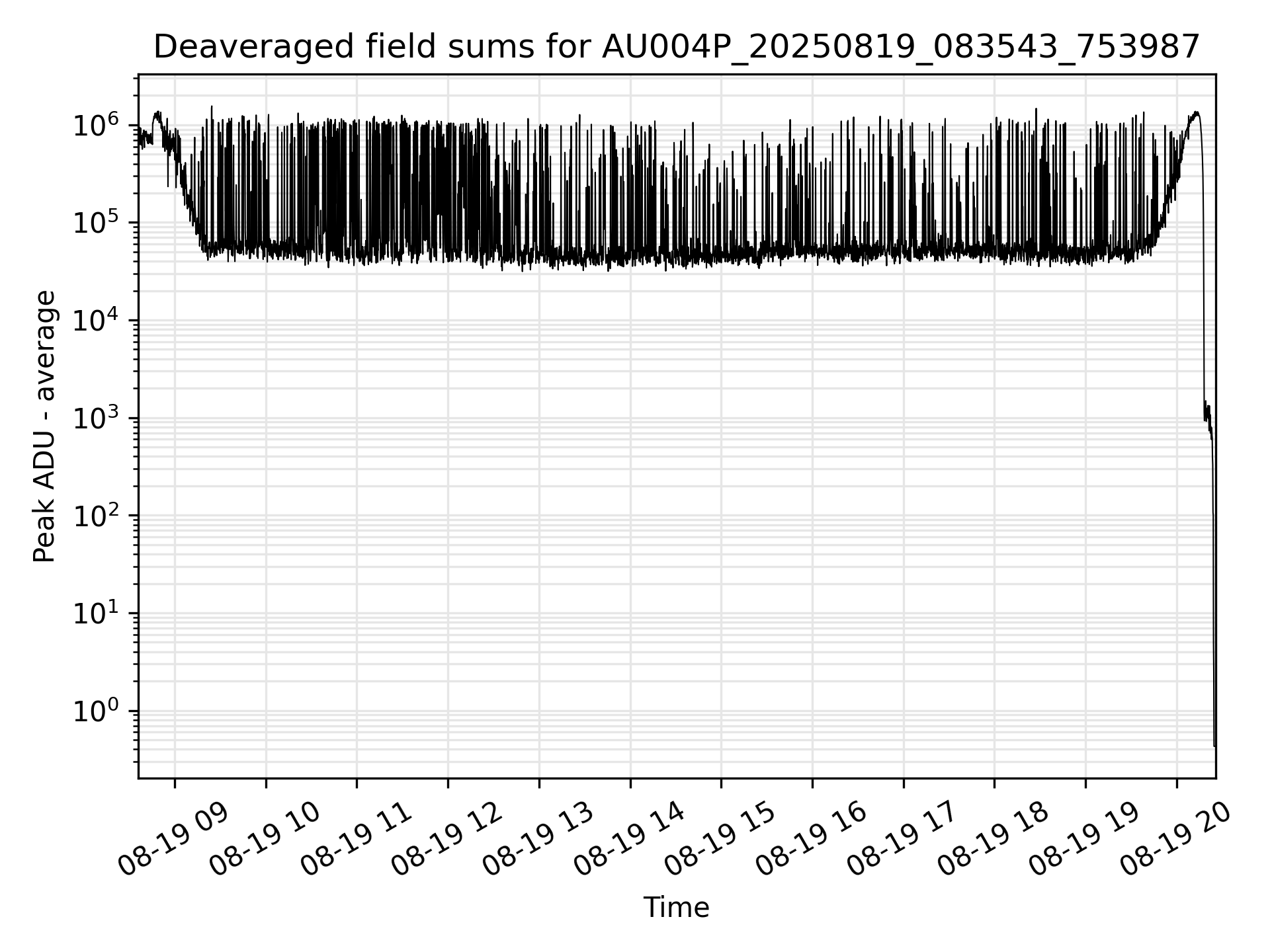Click the x tick label '08-19 19'
Image resolution: width=1270 pixels, height=952 pixels.
pyautogui.click(x=1084, y=840)
